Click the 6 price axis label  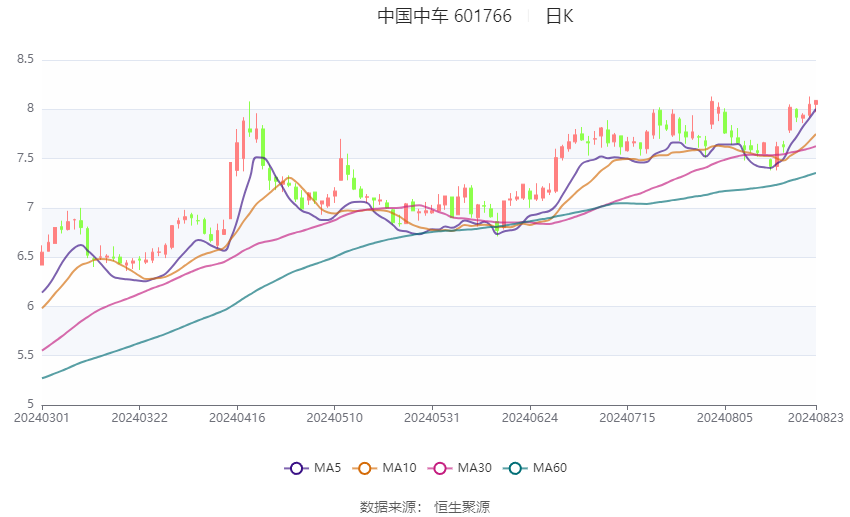(x=30, y=306)
